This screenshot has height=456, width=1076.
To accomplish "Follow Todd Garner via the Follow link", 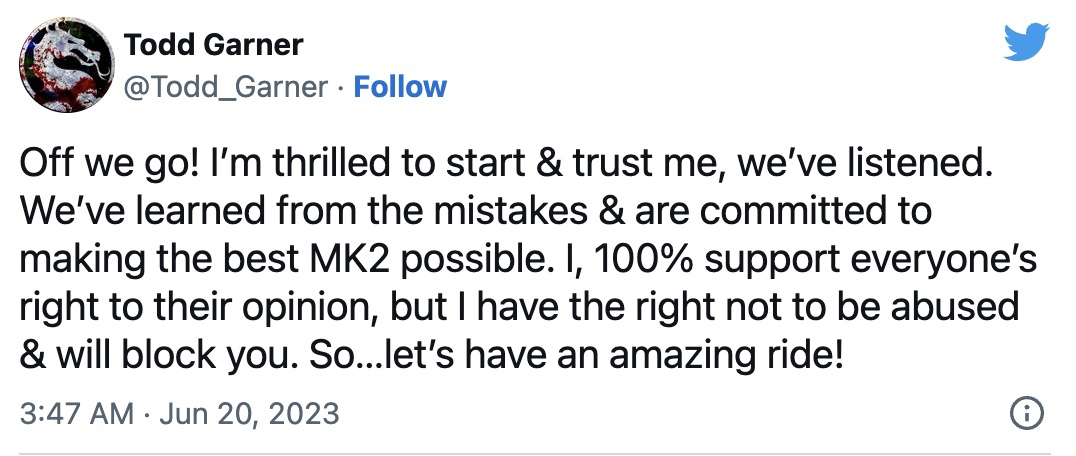I will (401, 87).
